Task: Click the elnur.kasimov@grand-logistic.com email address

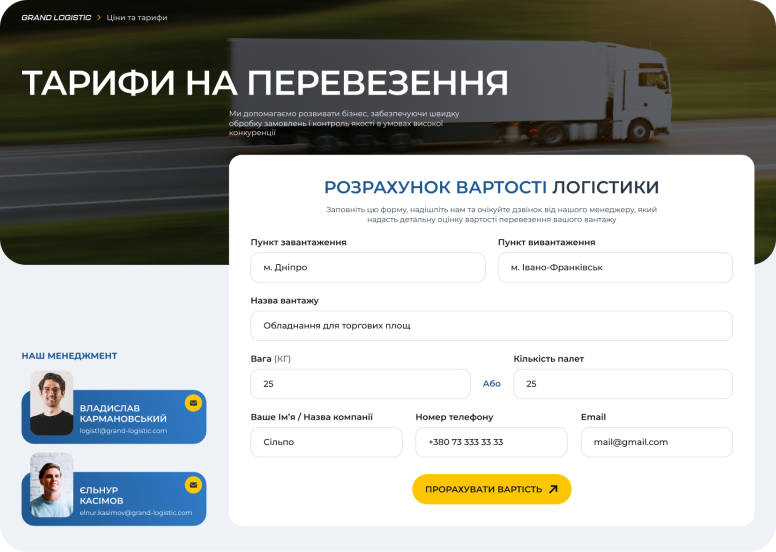Action: click(136, 512)
